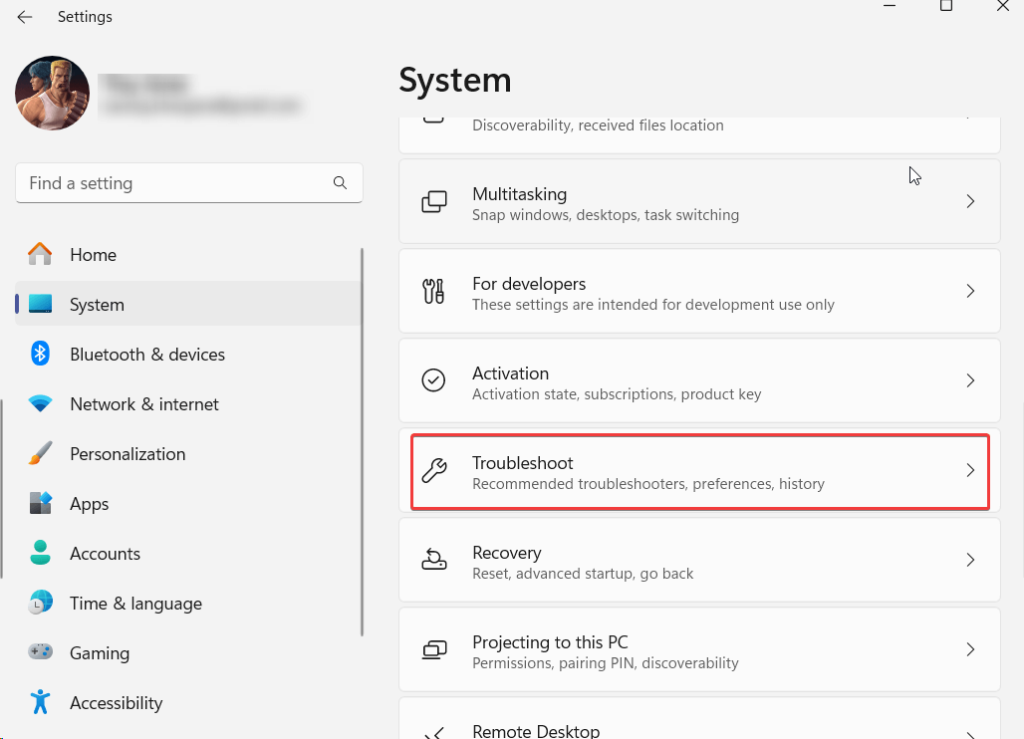This screenshot has height=739, width=1024.
Task: Go to Apps in sidebar
Action: point(89,504)
